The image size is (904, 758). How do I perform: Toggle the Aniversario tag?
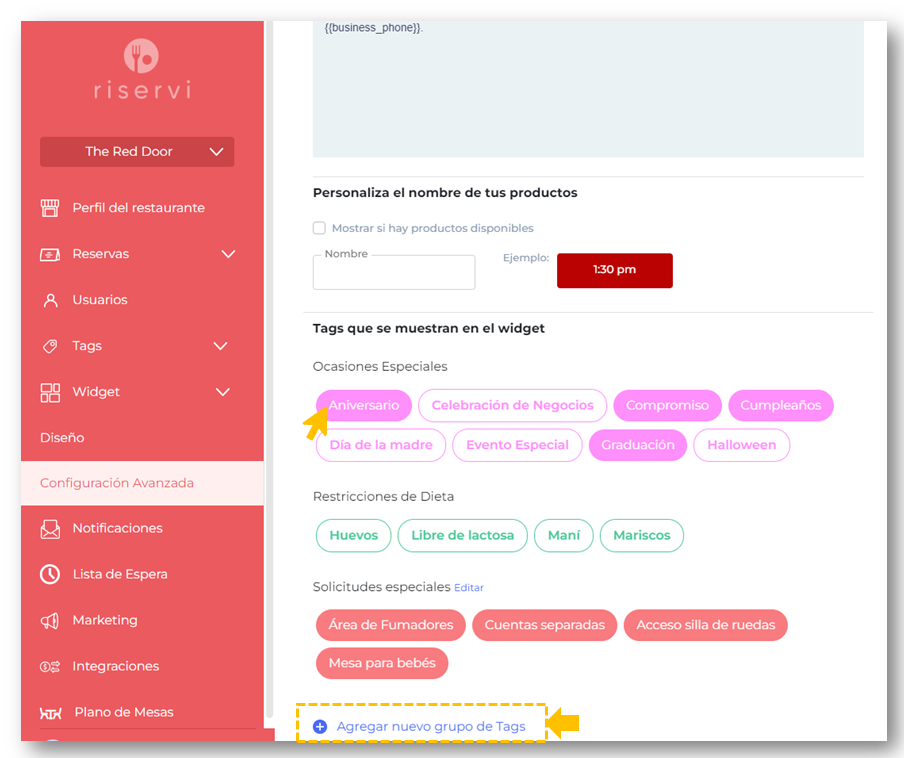364,405
